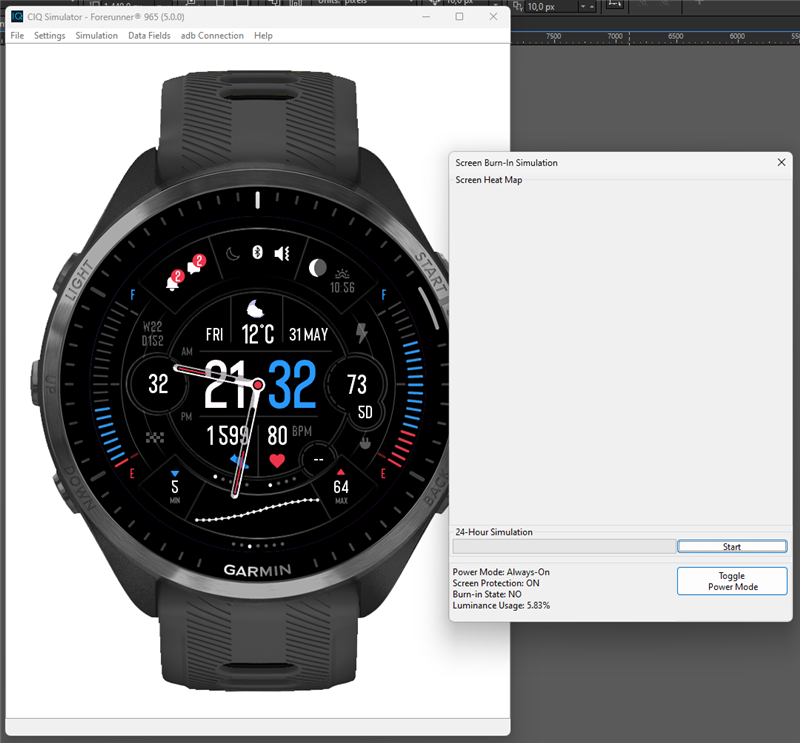Viewport: 800px width, 743px height.
Task: Click the 1599 steps count
Action: click(228, 435)
